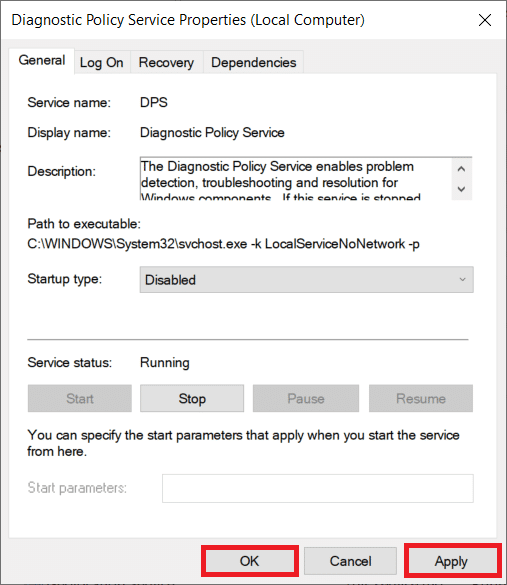Switch to the General tab
The image size is (507, 585).
[42, 61]
